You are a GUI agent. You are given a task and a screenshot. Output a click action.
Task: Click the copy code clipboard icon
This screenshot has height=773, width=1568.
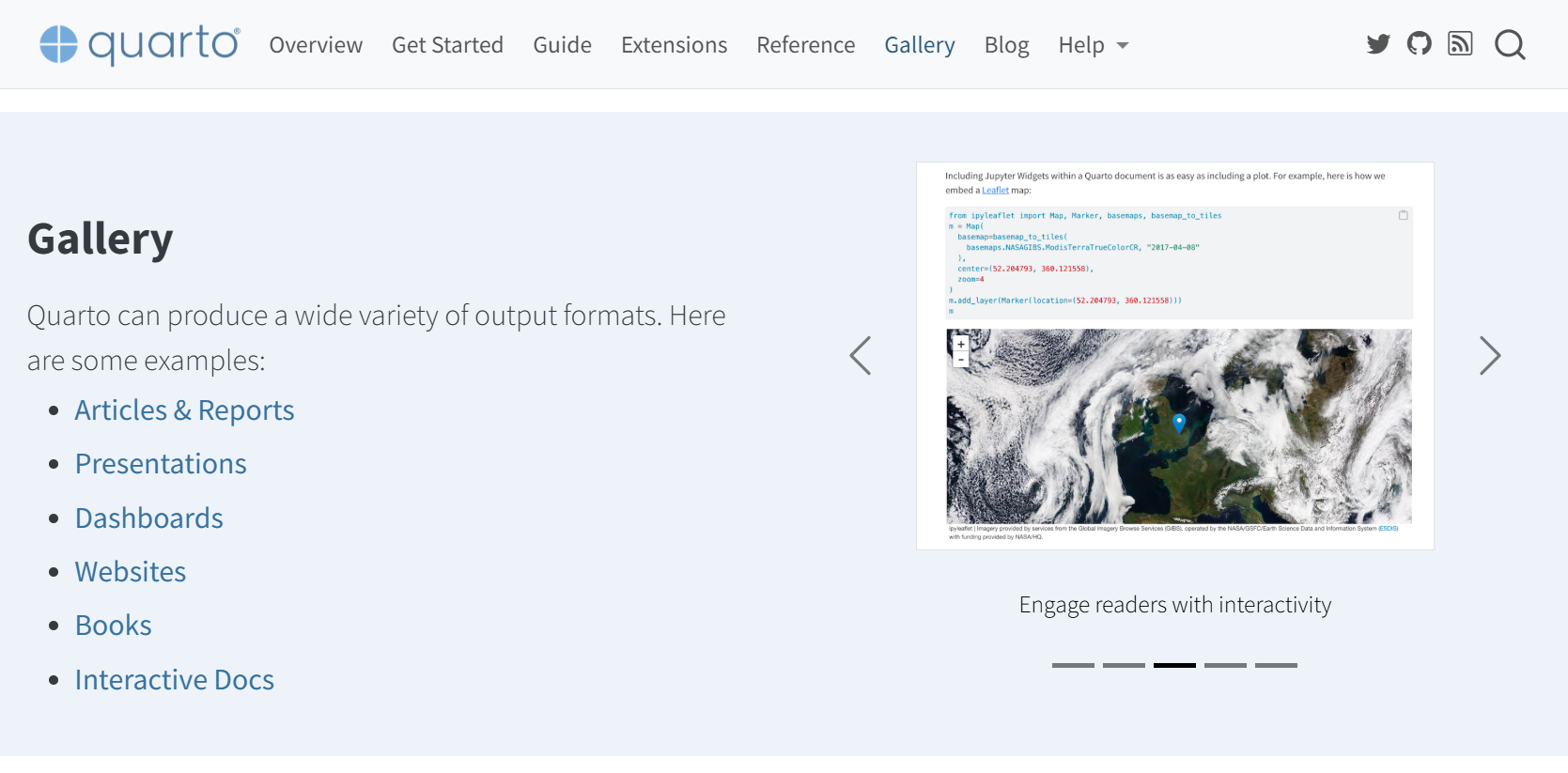pos(1403,215)
